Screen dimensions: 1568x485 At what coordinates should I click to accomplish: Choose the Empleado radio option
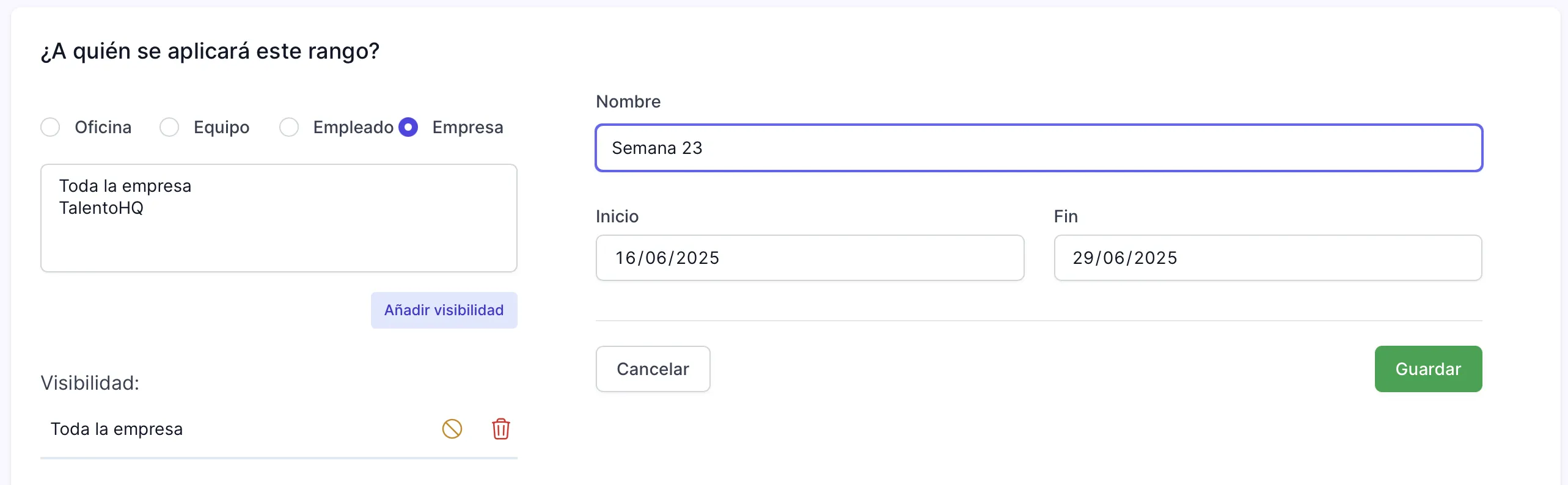pos(288,127)
